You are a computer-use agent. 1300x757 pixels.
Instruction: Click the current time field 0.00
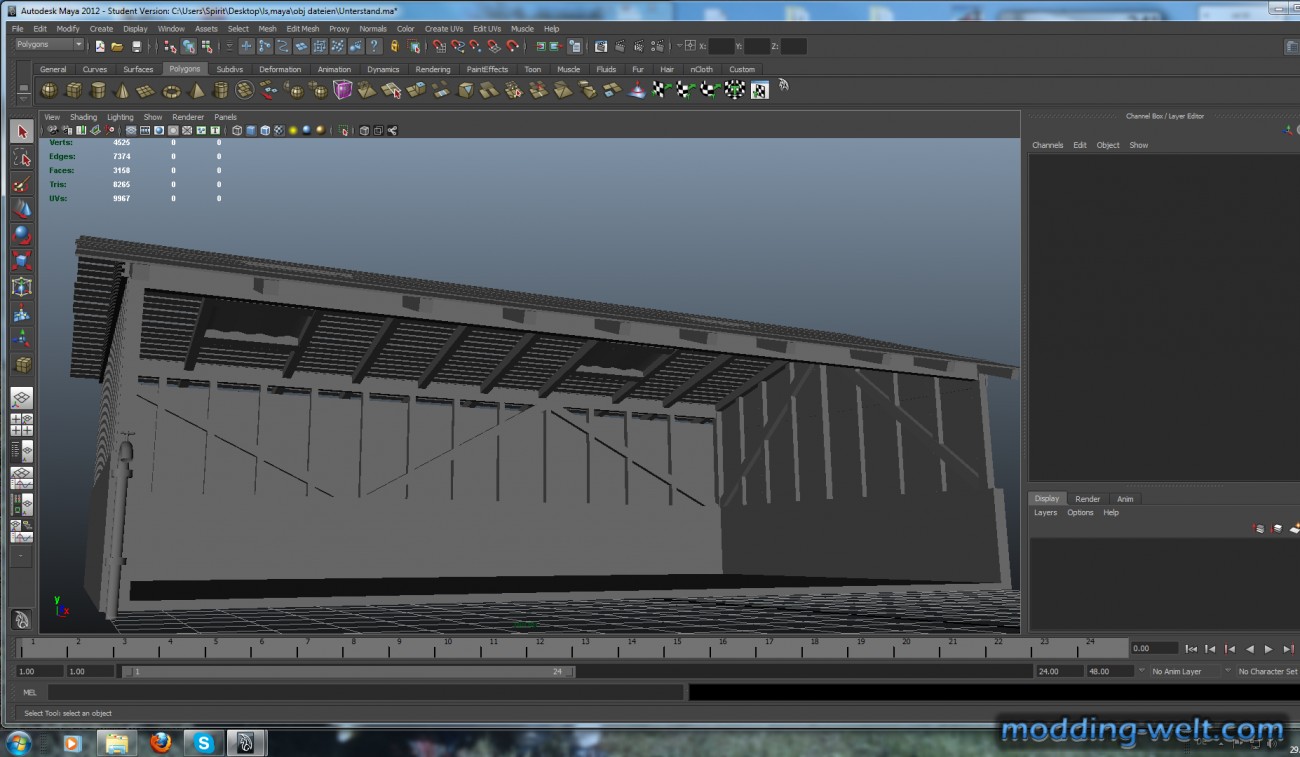pos(1154,649)
